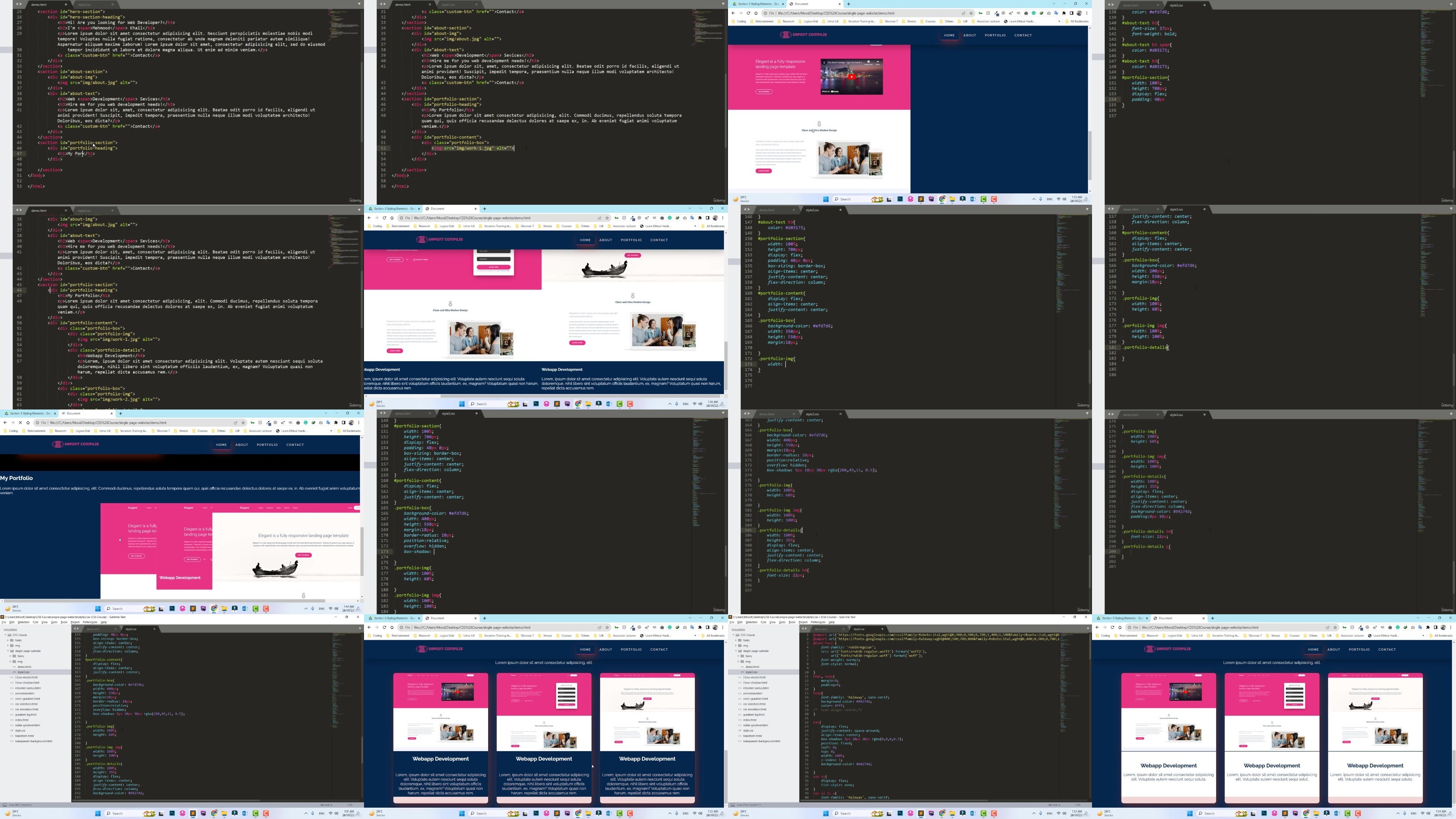Open Outlook from the 1:33 AM frame taskbar
Image resolution: width=1456 pixels, height=819 pixels.
coord(973,199)
